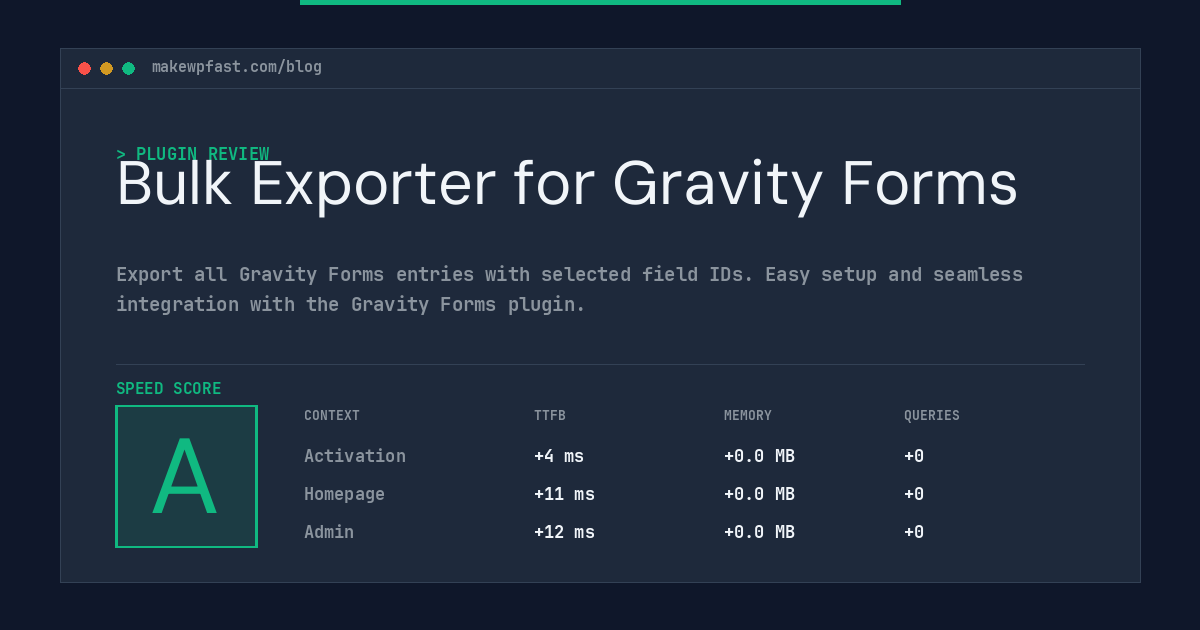Click the yellow window dot
Viewport: 1200px width, 630px height.
pos(106,68)
